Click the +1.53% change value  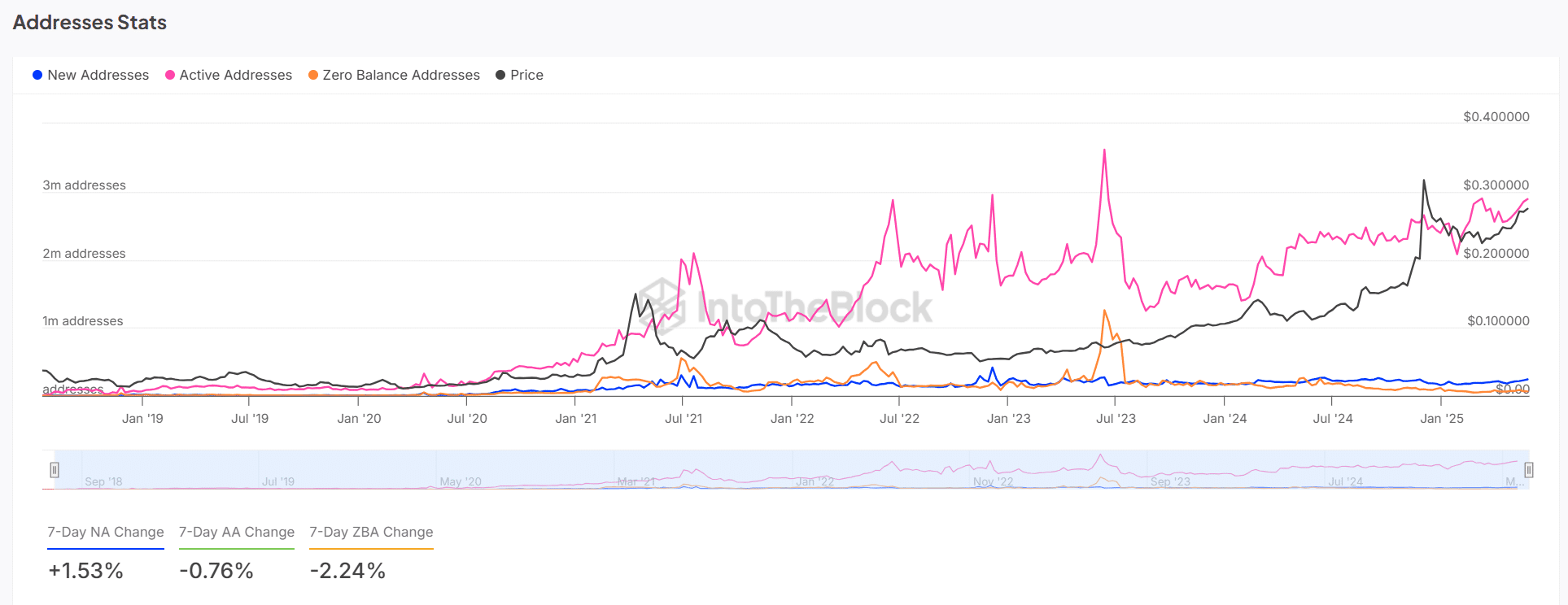(x=85, y=570)
